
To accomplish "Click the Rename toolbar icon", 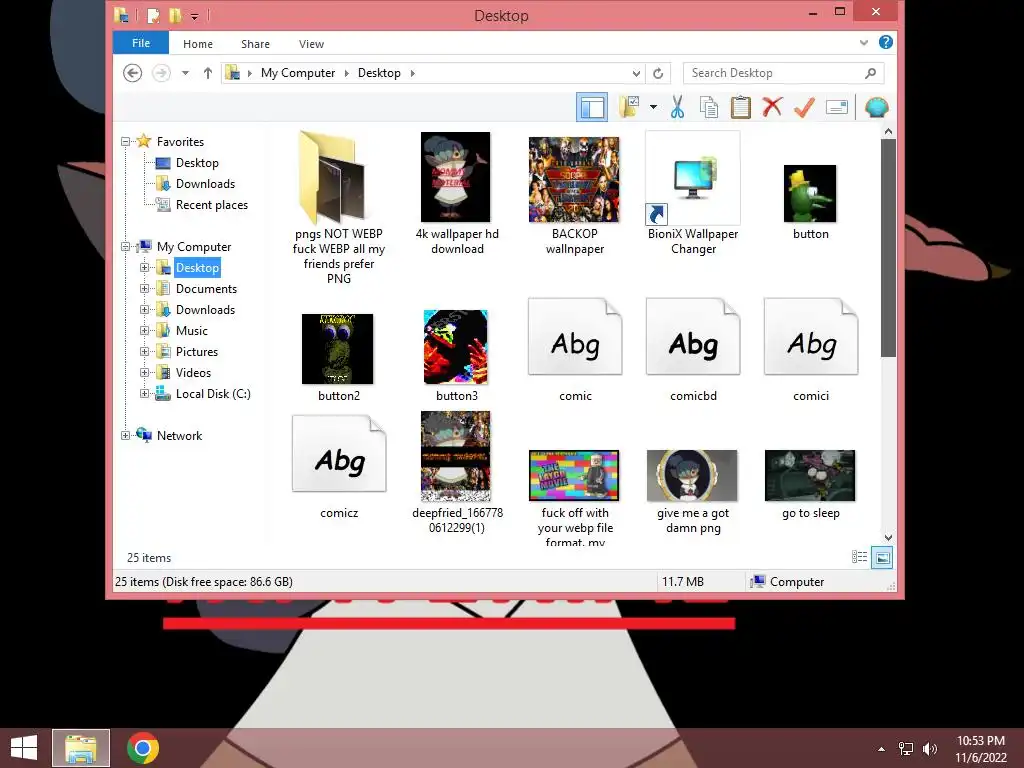I will (x=837, y=107).
